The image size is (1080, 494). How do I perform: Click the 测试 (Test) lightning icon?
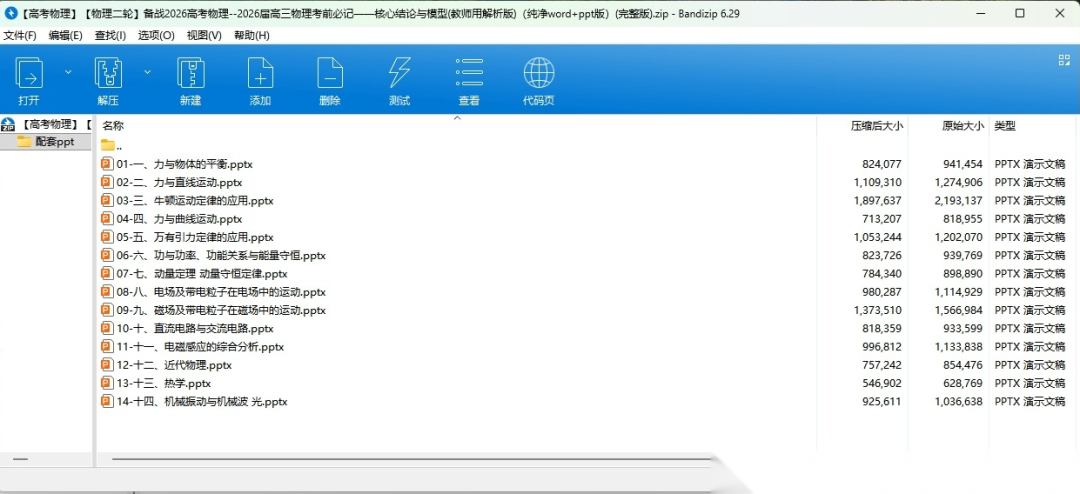point(399,74)
